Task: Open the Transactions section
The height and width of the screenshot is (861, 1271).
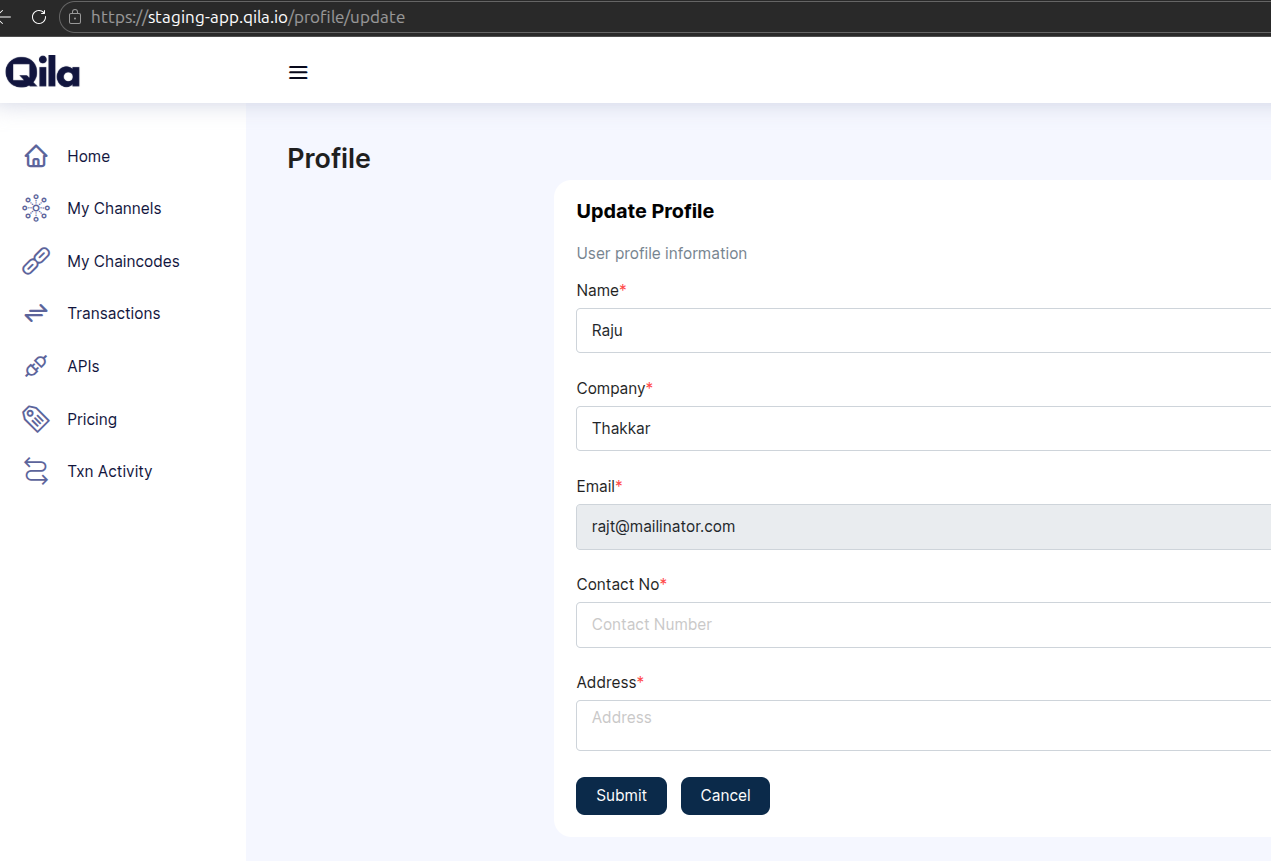Action: (113, 313)
